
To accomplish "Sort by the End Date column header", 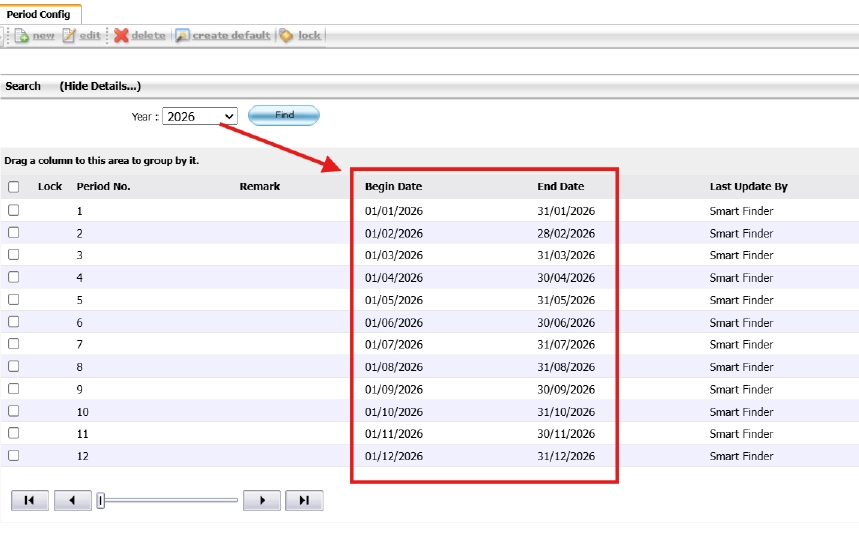I will (x=560, y=187).
